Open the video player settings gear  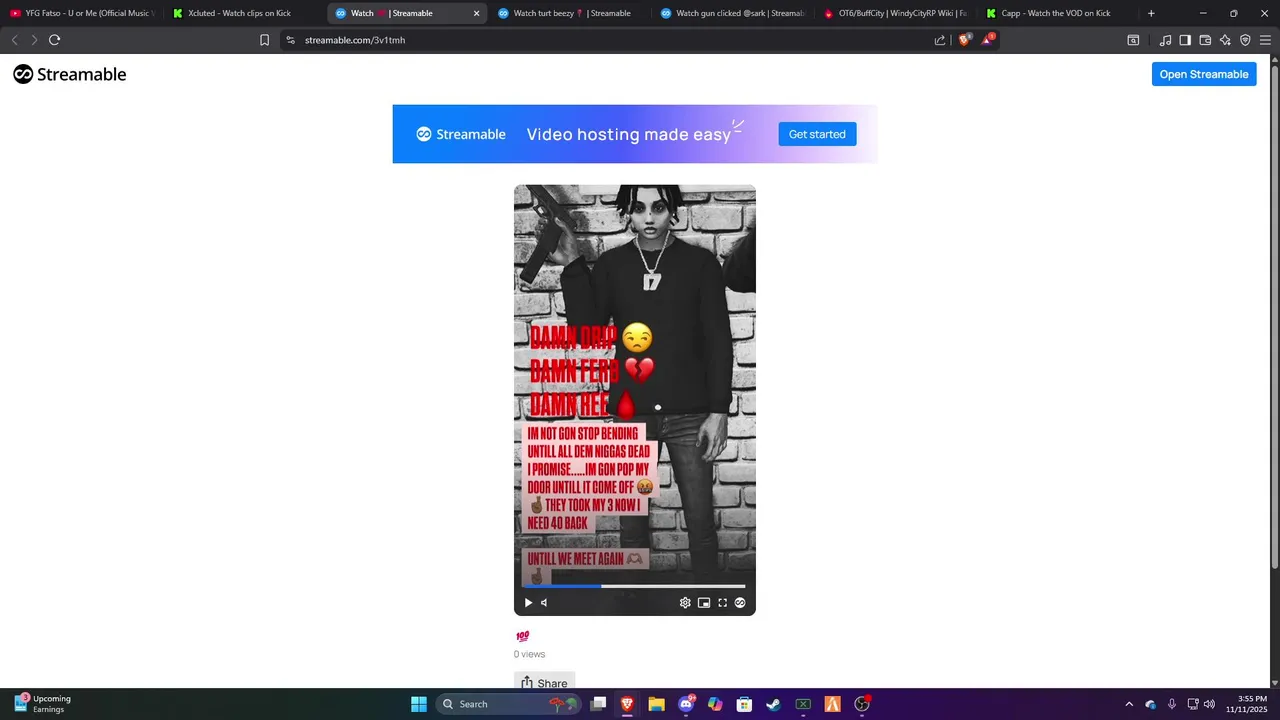685,602
